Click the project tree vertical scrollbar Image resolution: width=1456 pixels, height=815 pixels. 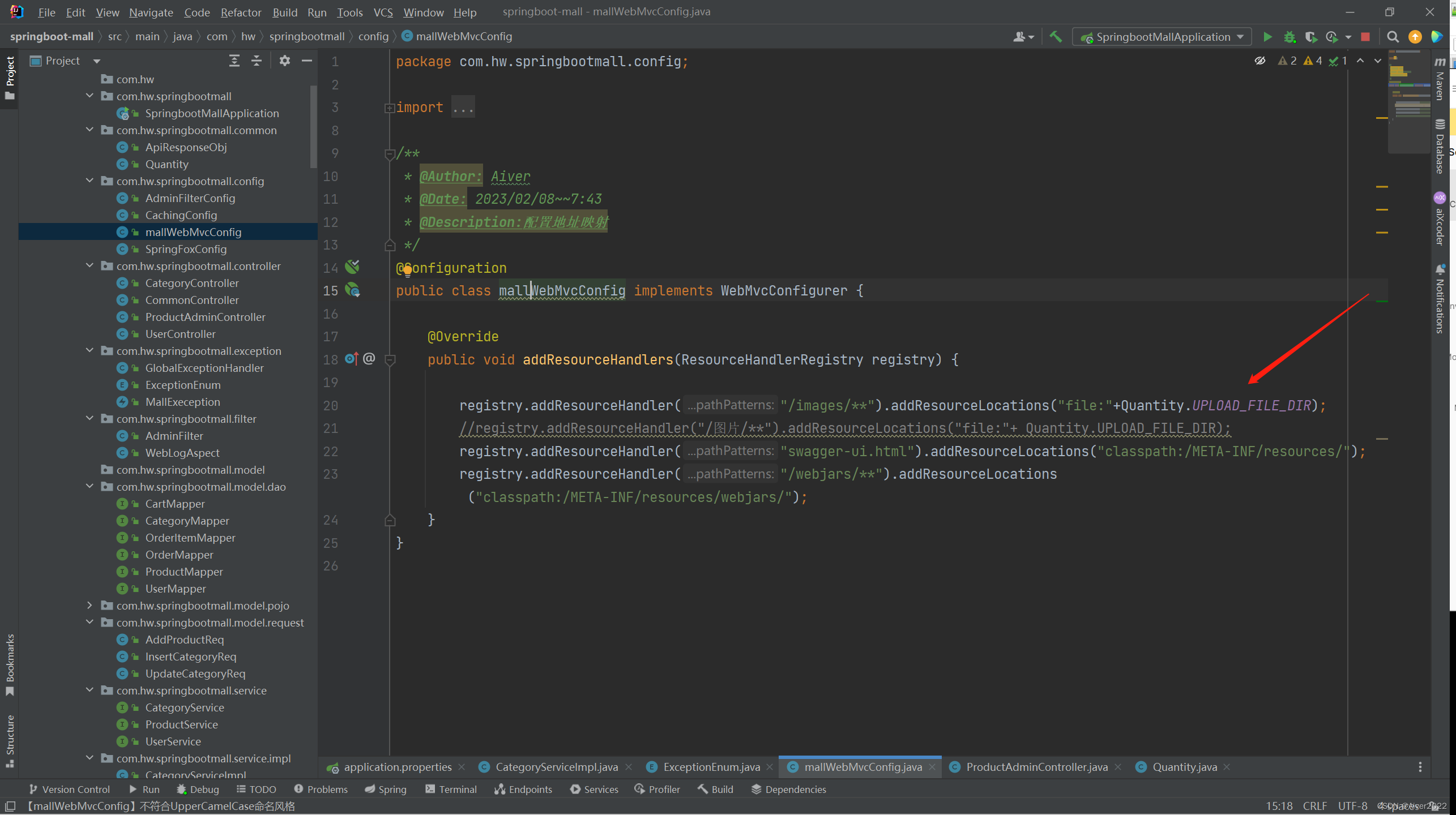tap(313, 127)
